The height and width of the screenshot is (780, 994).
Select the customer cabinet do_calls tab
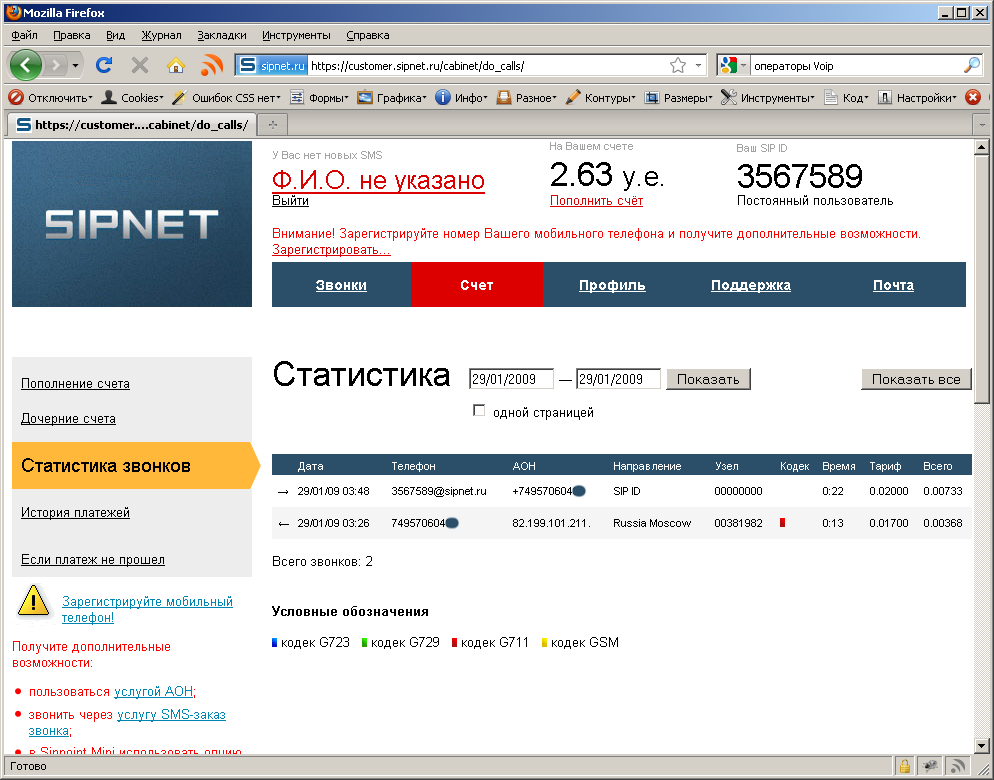pos(132,124)
